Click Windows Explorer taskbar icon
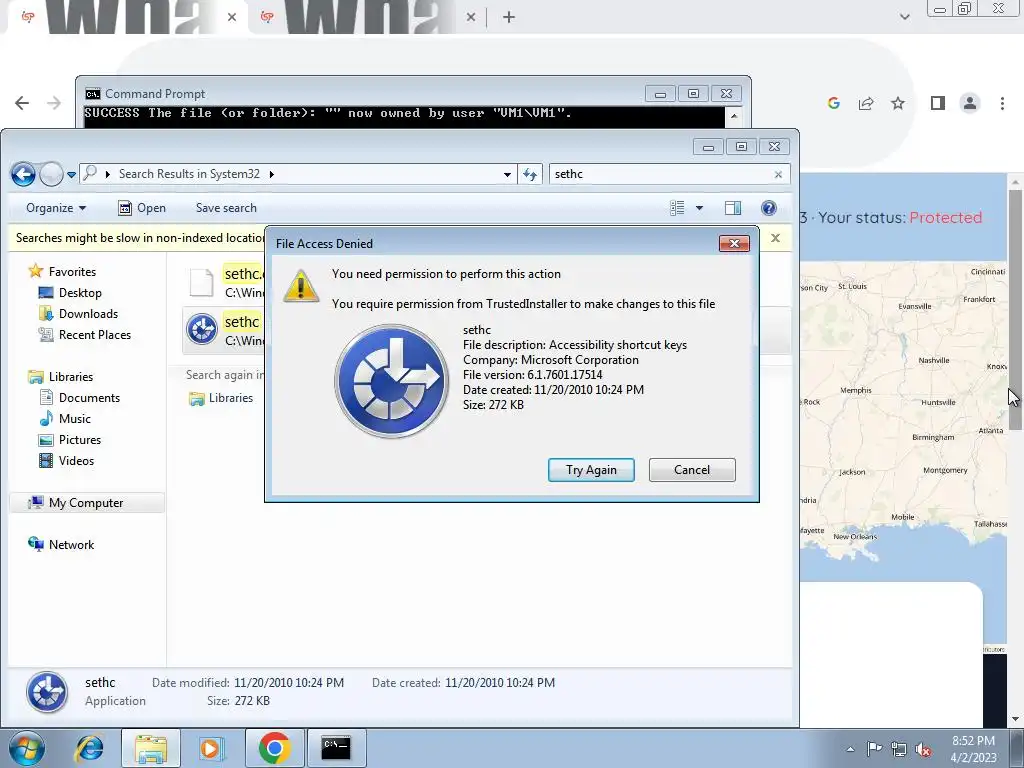This screenshot has height=768, width=1024. 151,748
